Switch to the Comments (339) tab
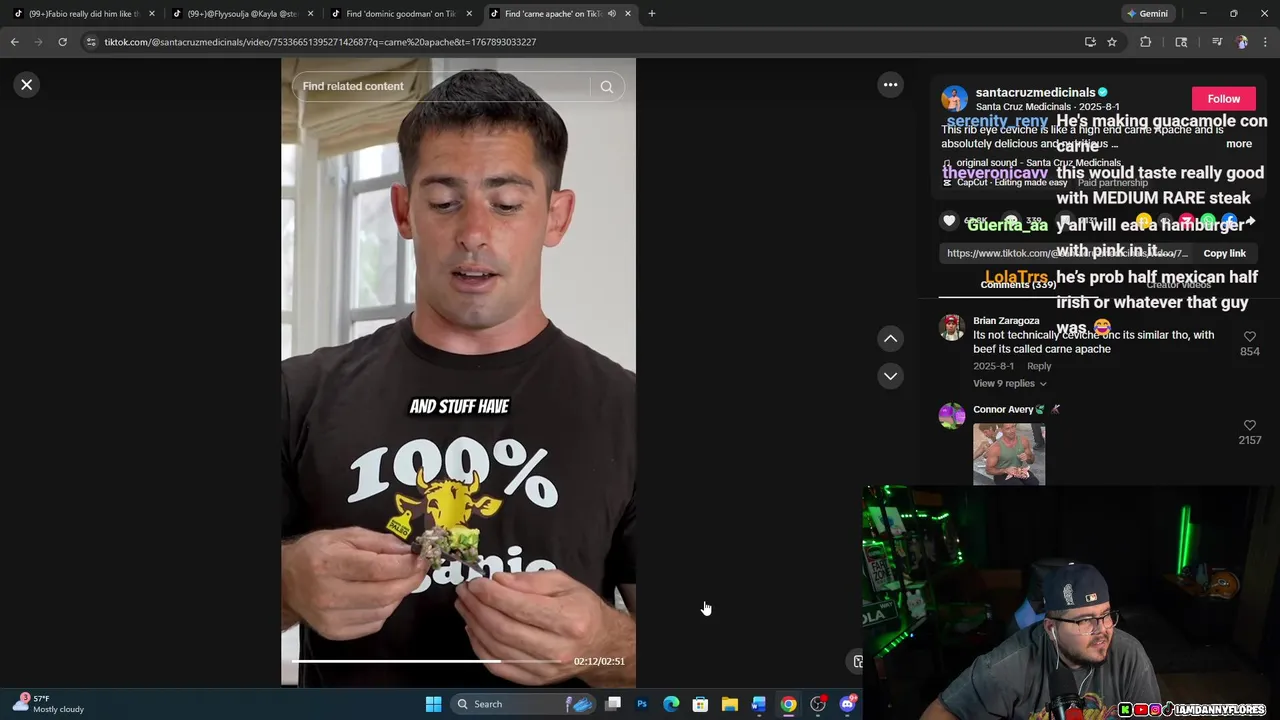This screenshot has height=720, width=1280. pos(1018,285)
